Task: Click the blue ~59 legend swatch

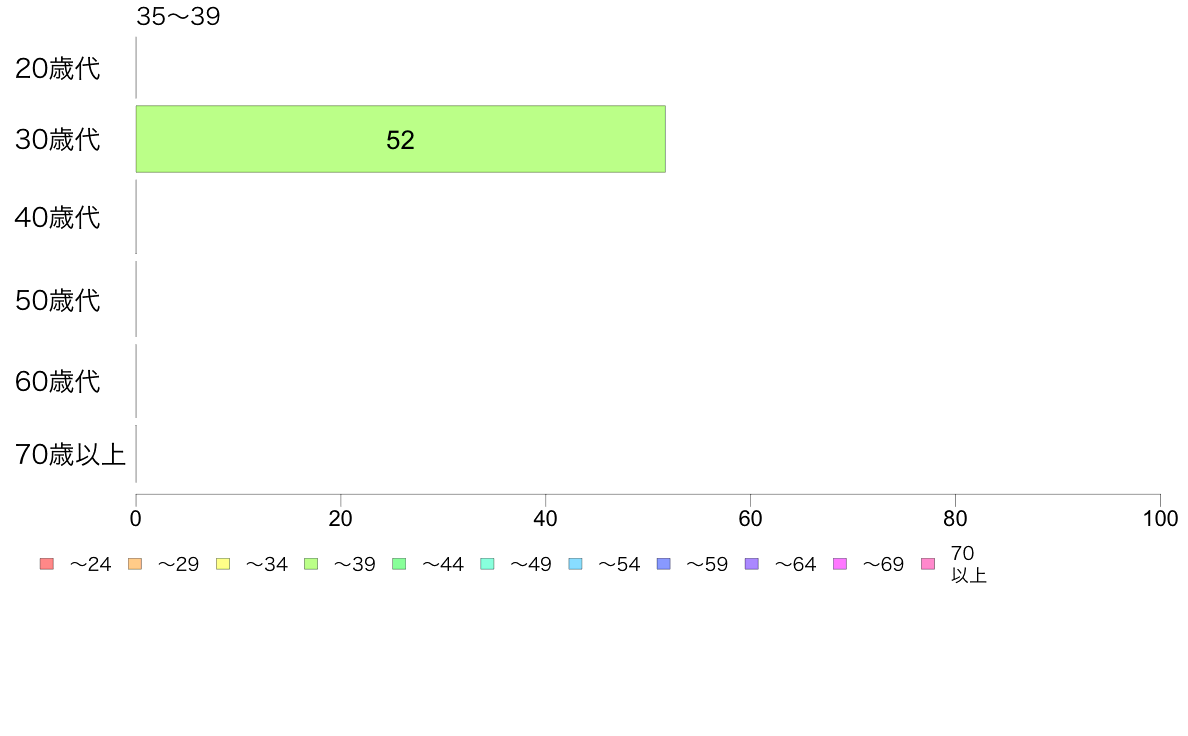Action: (664, 564)
